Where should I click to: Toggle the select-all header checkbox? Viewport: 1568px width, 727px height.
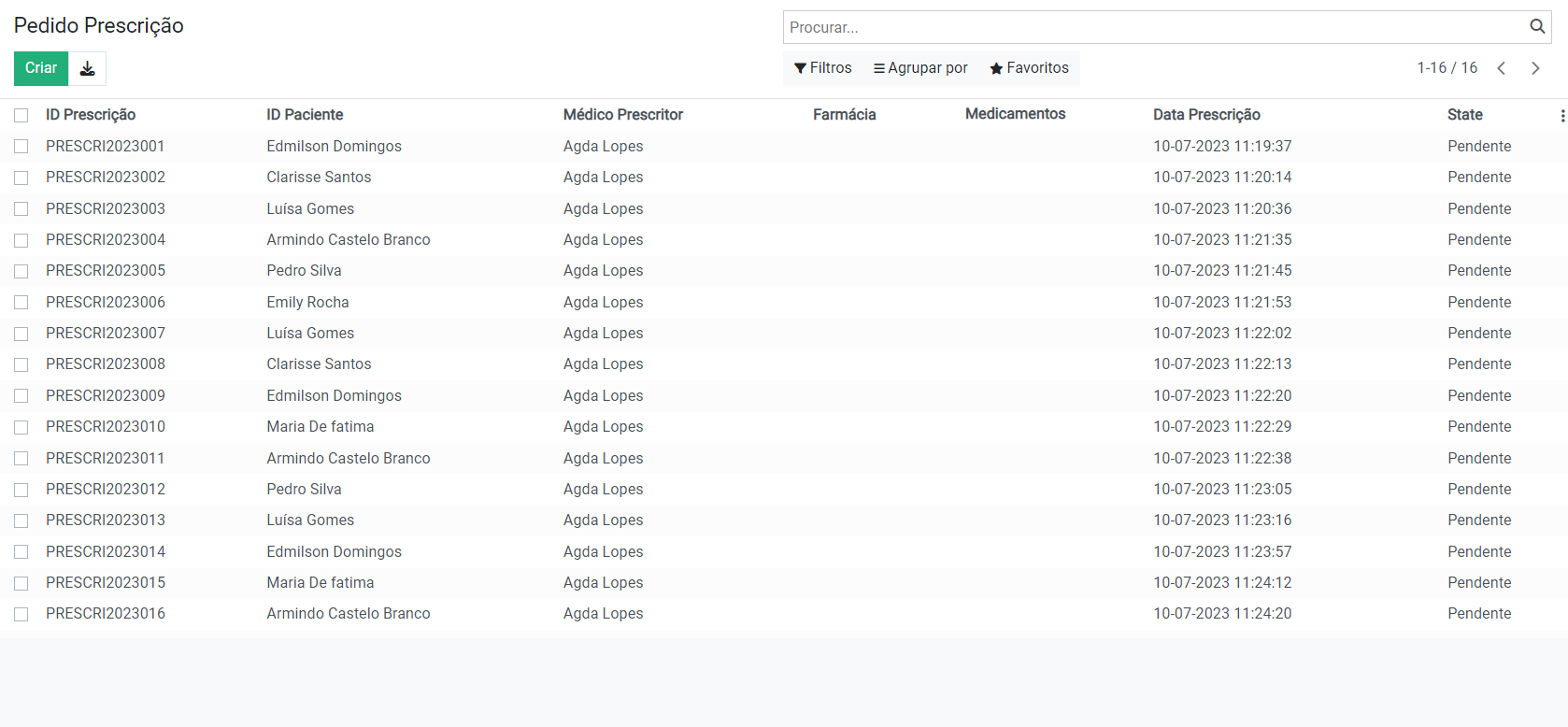tap(21, 115)
